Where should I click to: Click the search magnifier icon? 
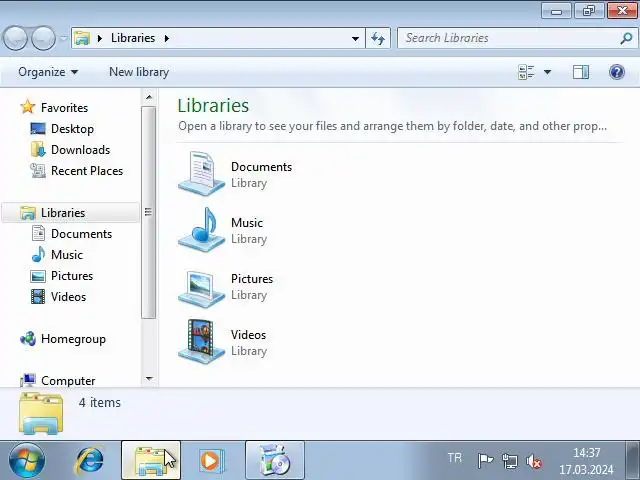click(626, 38)
